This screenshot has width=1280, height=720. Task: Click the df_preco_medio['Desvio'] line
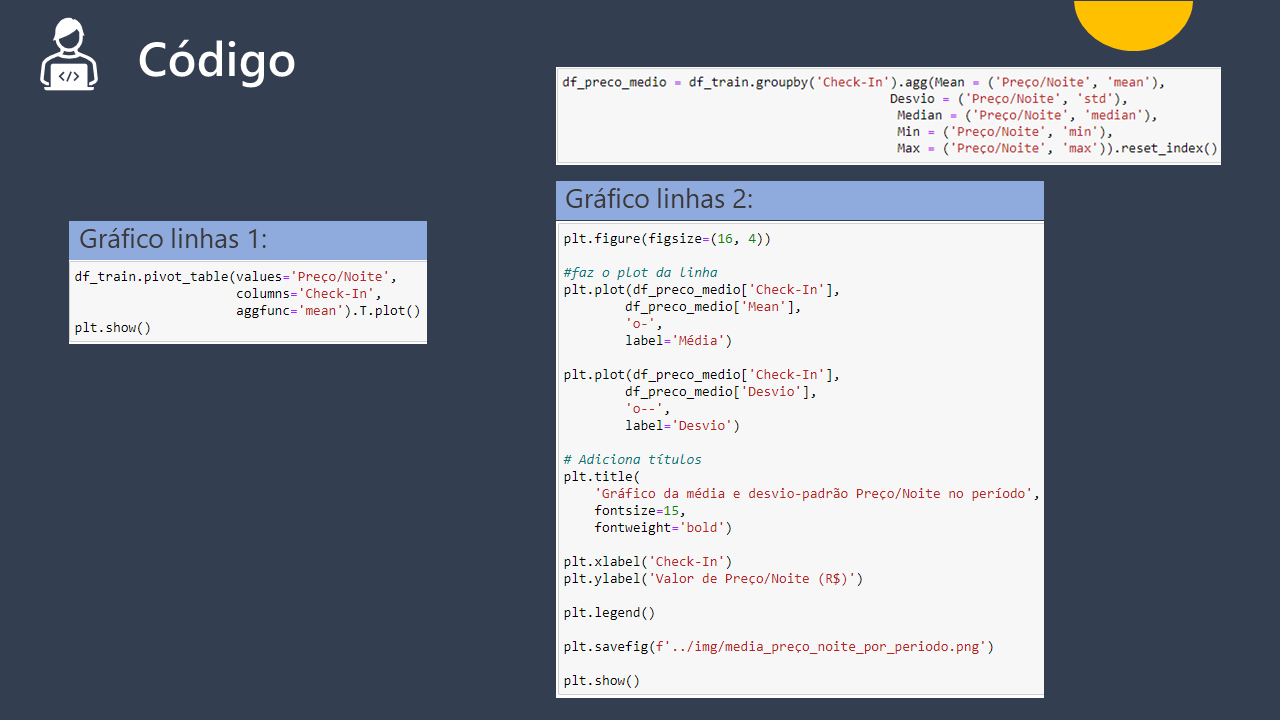pyautogui.click(x=721, y=392)
